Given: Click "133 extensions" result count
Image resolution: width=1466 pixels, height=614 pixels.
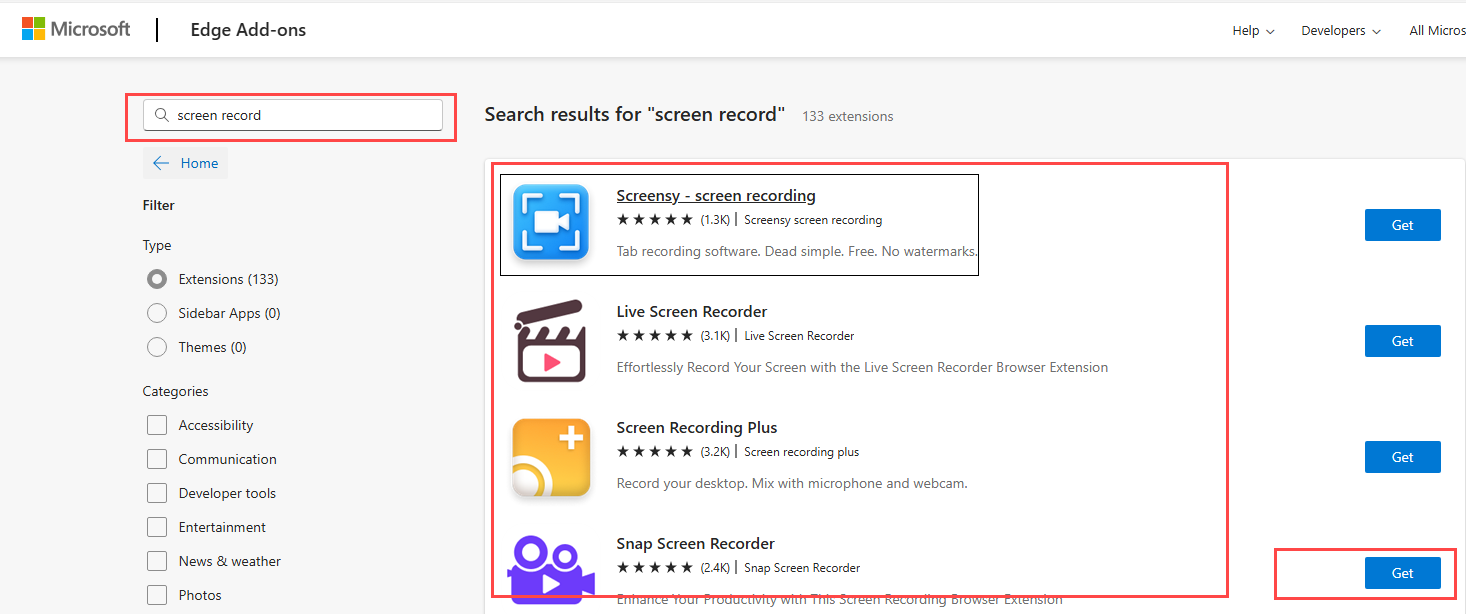Looking at the screenshot, I should (x=848, y=116).
